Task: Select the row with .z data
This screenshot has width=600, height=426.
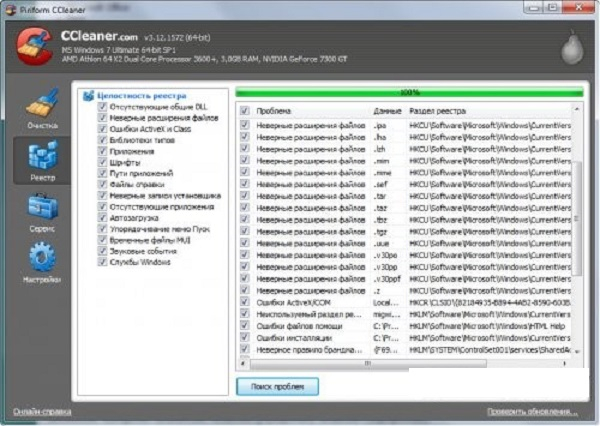Action: (x=405, y=291)
